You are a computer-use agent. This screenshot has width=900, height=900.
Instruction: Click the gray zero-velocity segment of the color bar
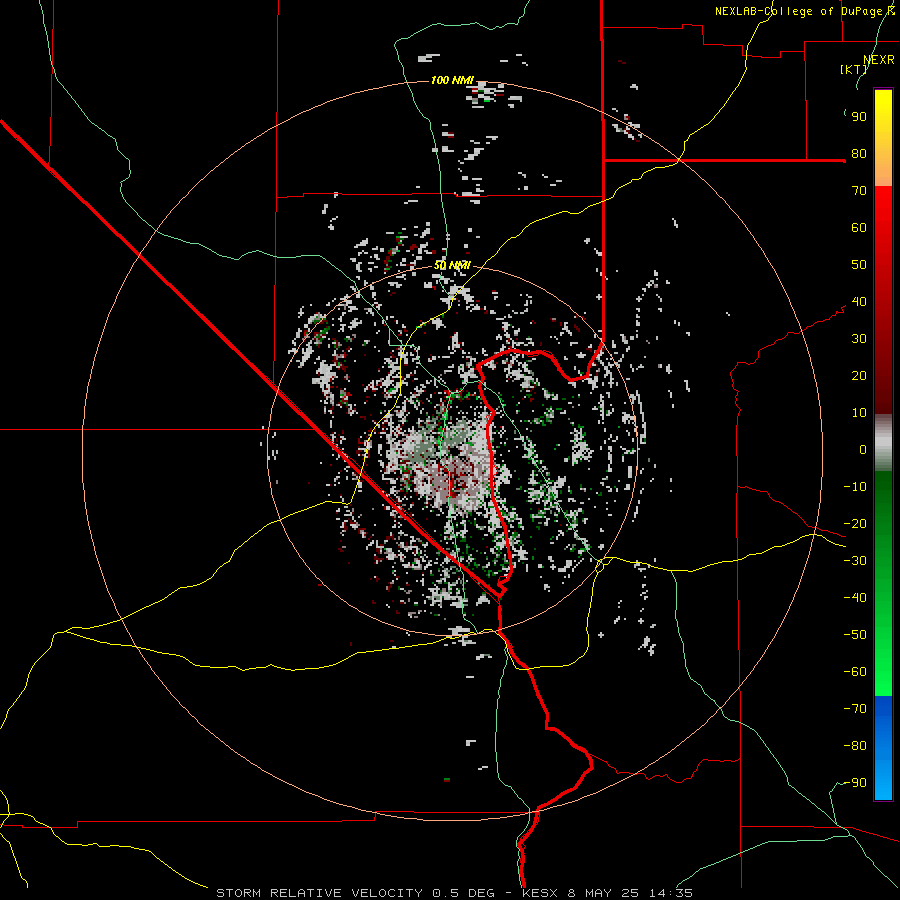coord(883,443)
